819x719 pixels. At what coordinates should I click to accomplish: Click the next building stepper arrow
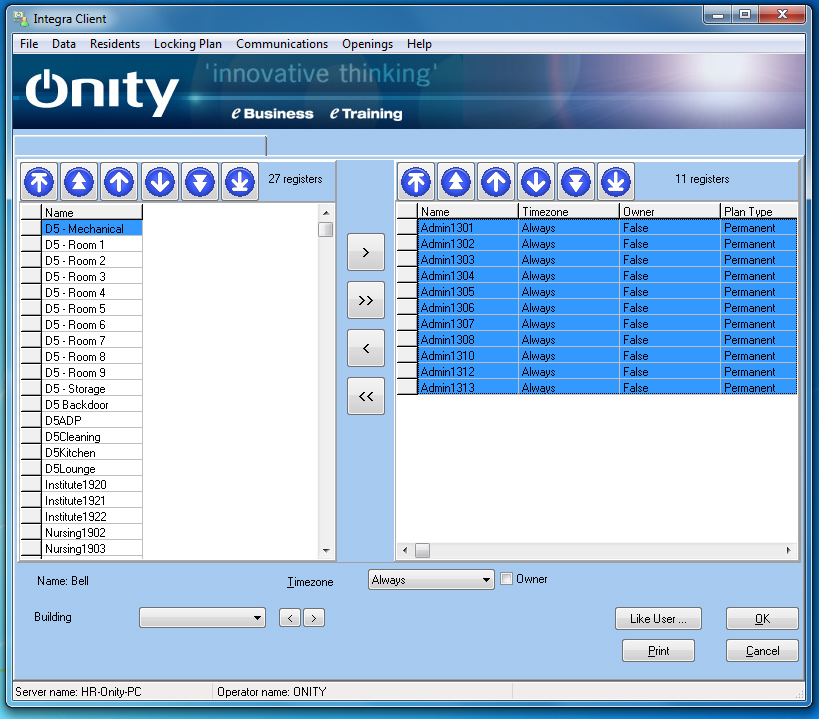coord(315,618)
